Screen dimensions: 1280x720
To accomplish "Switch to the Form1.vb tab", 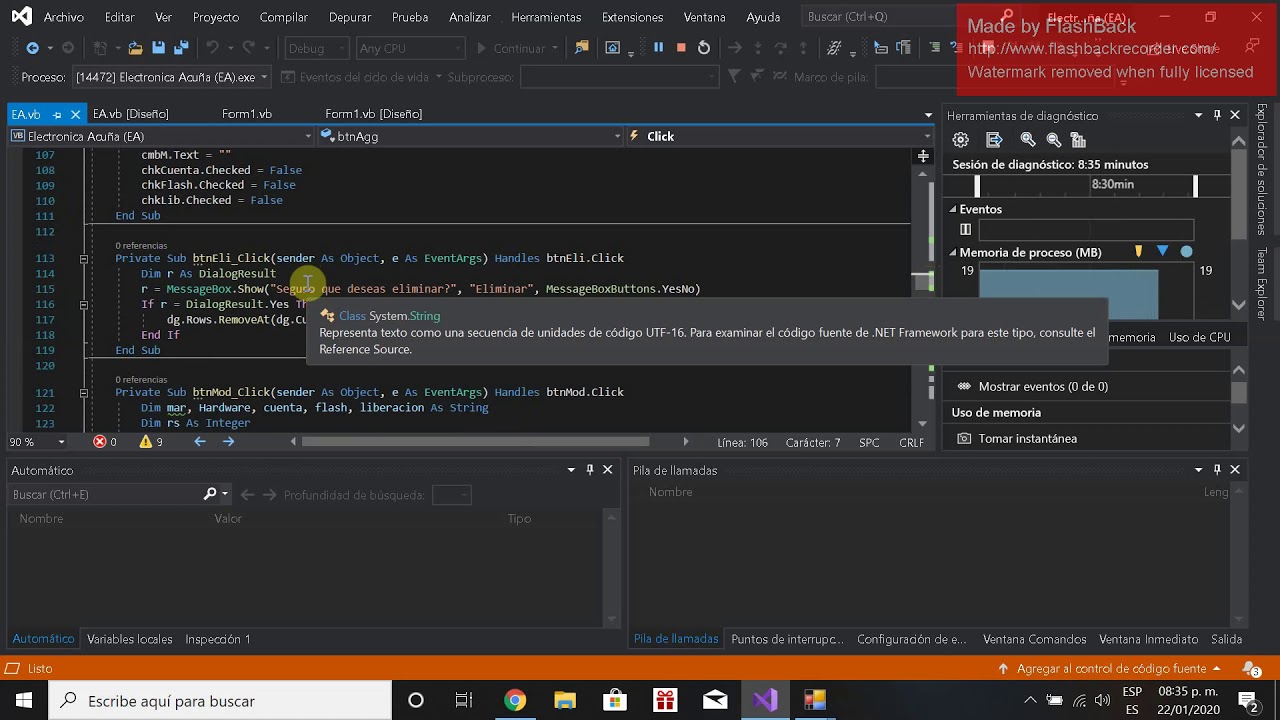I will pyautogui.click(x=247, y=114).
